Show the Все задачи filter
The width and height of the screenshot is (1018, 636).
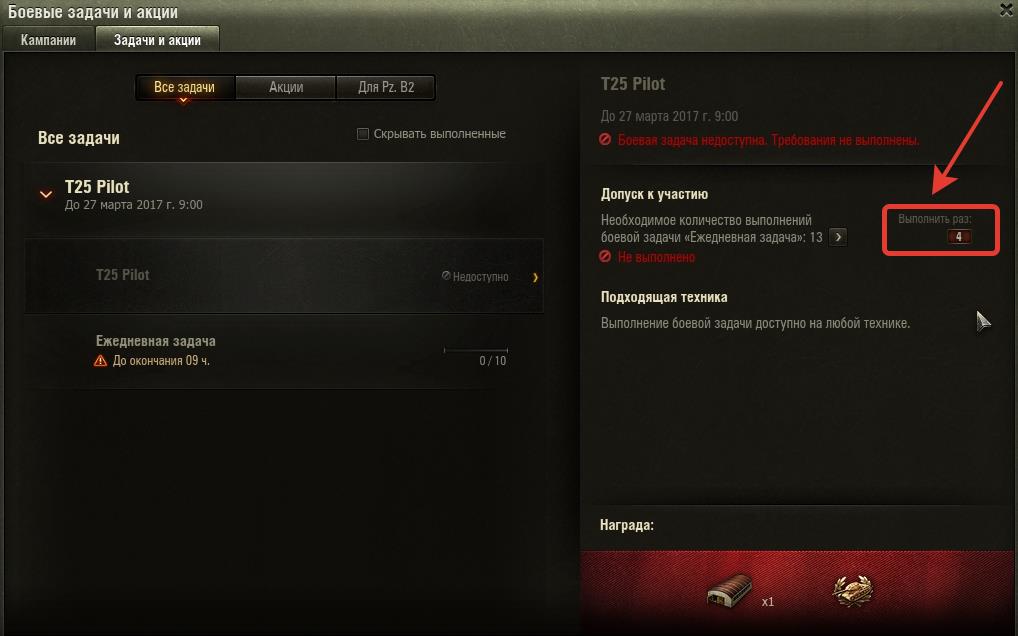click(184, 87)
